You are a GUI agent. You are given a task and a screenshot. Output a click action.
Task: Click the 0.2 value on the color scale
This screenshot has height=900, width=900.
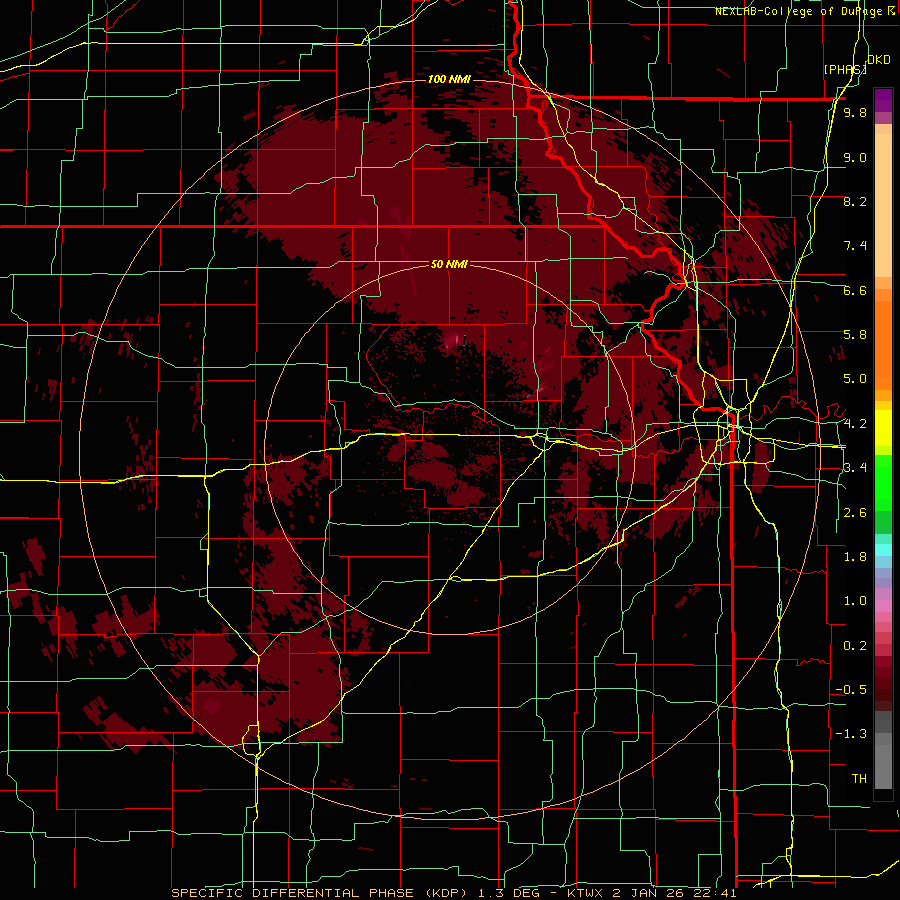pyautogui.click(x=855, y=646)
